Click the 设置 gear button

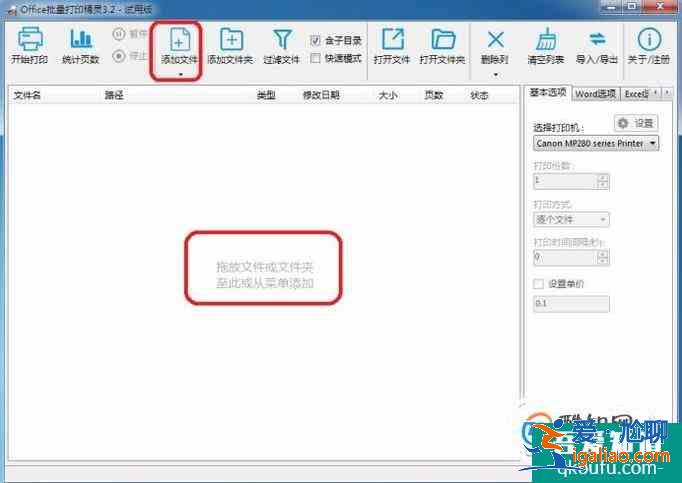636,123
